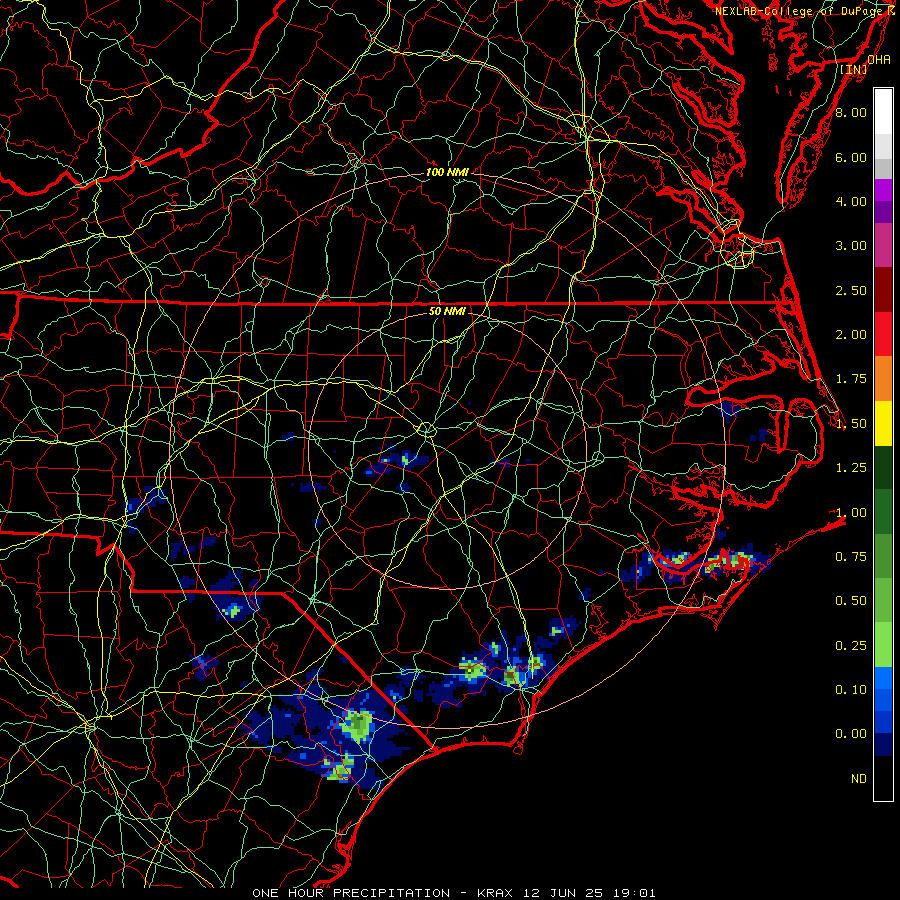The image size is (900, 900).
Task: Click the 50 NMI range ring label
Action: coord(447,311)
